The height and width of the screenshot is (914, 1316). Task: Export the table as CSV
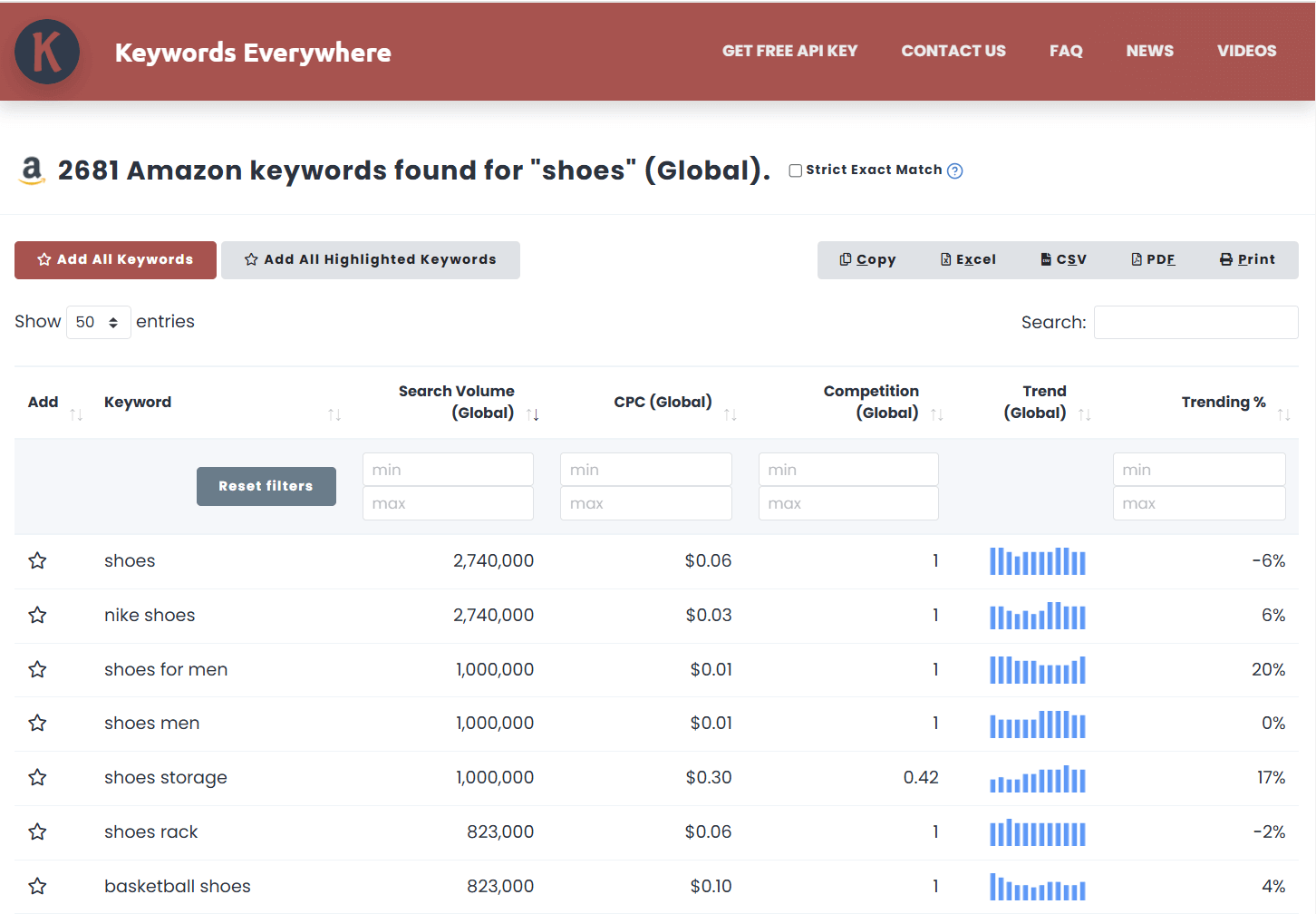coord(1063,259)
